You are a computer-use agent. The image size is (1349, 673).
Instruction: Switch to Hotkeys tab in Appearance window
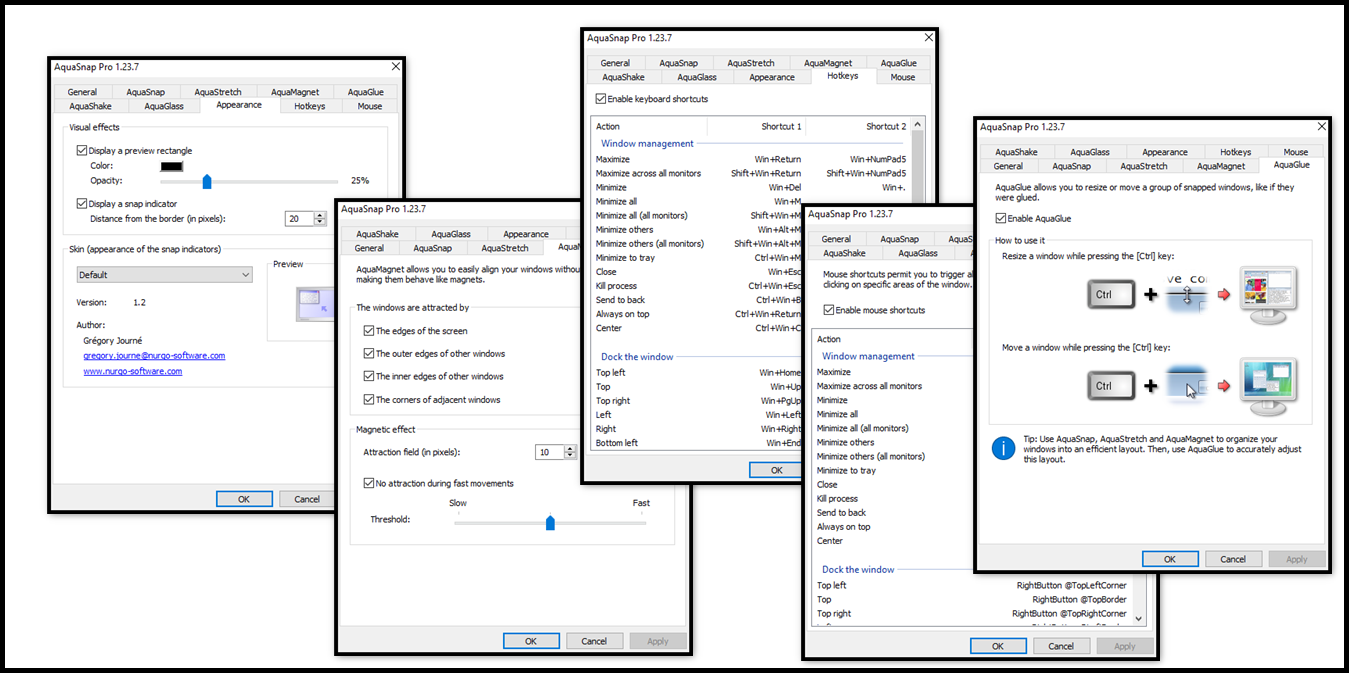pyautogui.click(x=310, y=106)
